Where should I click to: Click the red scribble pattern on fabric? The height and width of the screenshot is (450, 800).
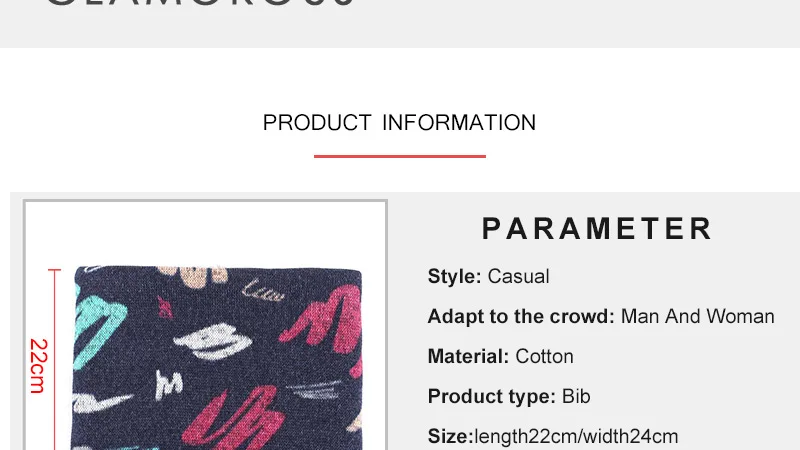tap(323, 320)
